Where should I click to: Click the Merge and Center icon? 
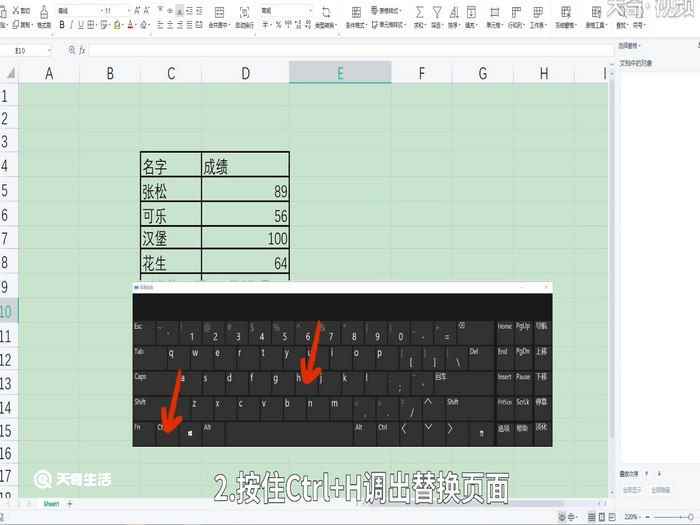click(219, 12)
